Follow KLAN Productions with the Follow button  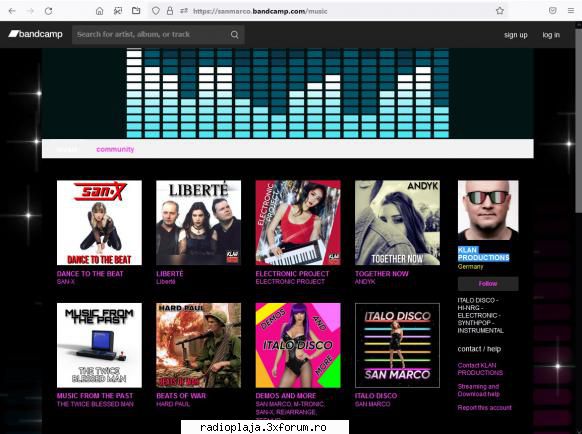point(488,284)
